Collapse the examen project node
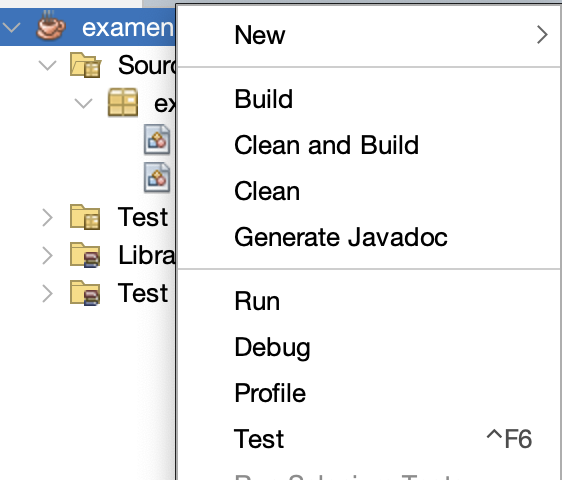The image size is (562, 480). click(x=12, y=27)
